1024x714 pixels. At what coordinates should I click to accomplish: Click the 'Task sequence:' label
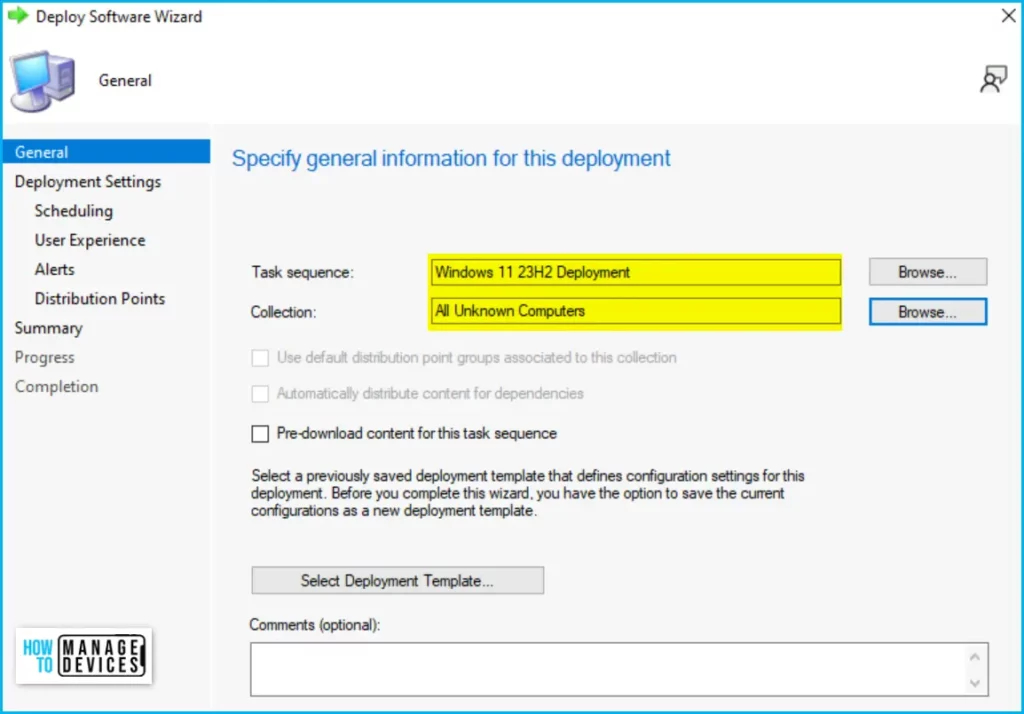(x=302, y=272)
